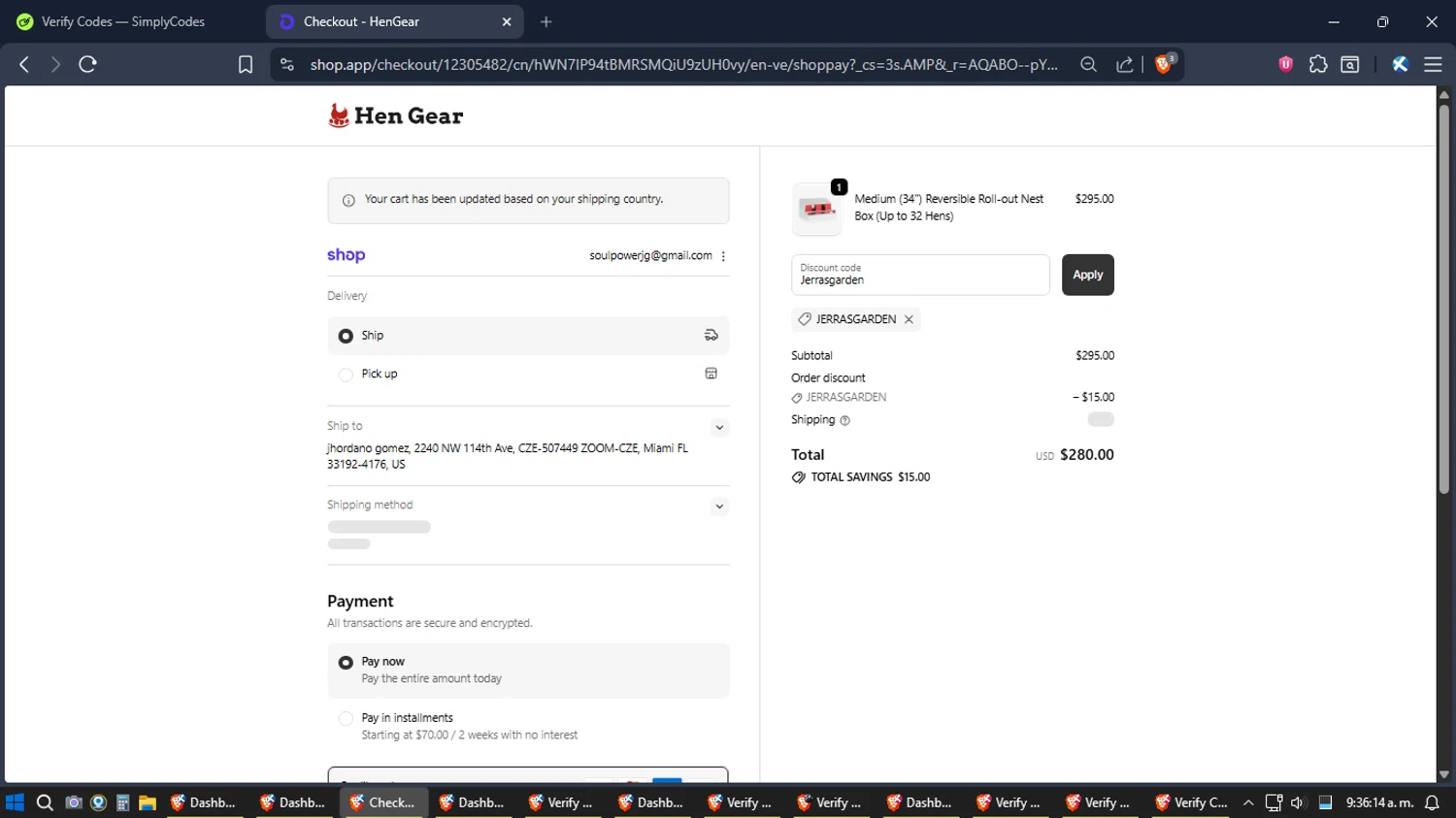Expand the Shipping method section

719,506
